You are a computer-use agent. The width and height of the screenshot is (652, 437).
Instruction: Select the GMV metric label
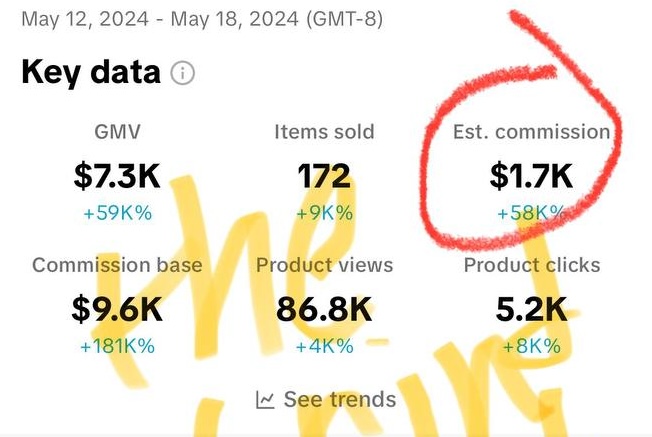117,131
